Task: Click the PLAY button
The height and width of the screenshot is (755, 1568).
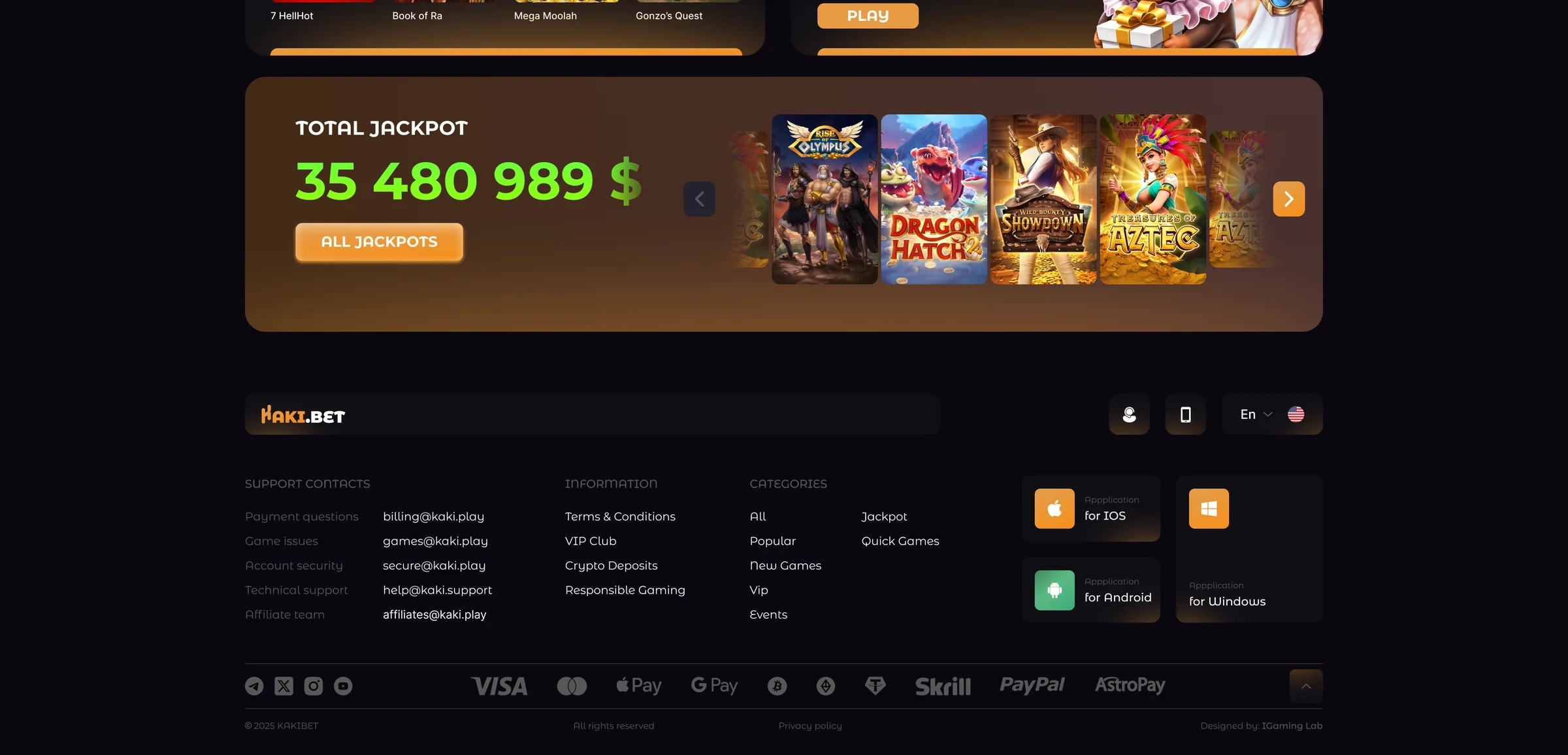Action: point(868,16)
